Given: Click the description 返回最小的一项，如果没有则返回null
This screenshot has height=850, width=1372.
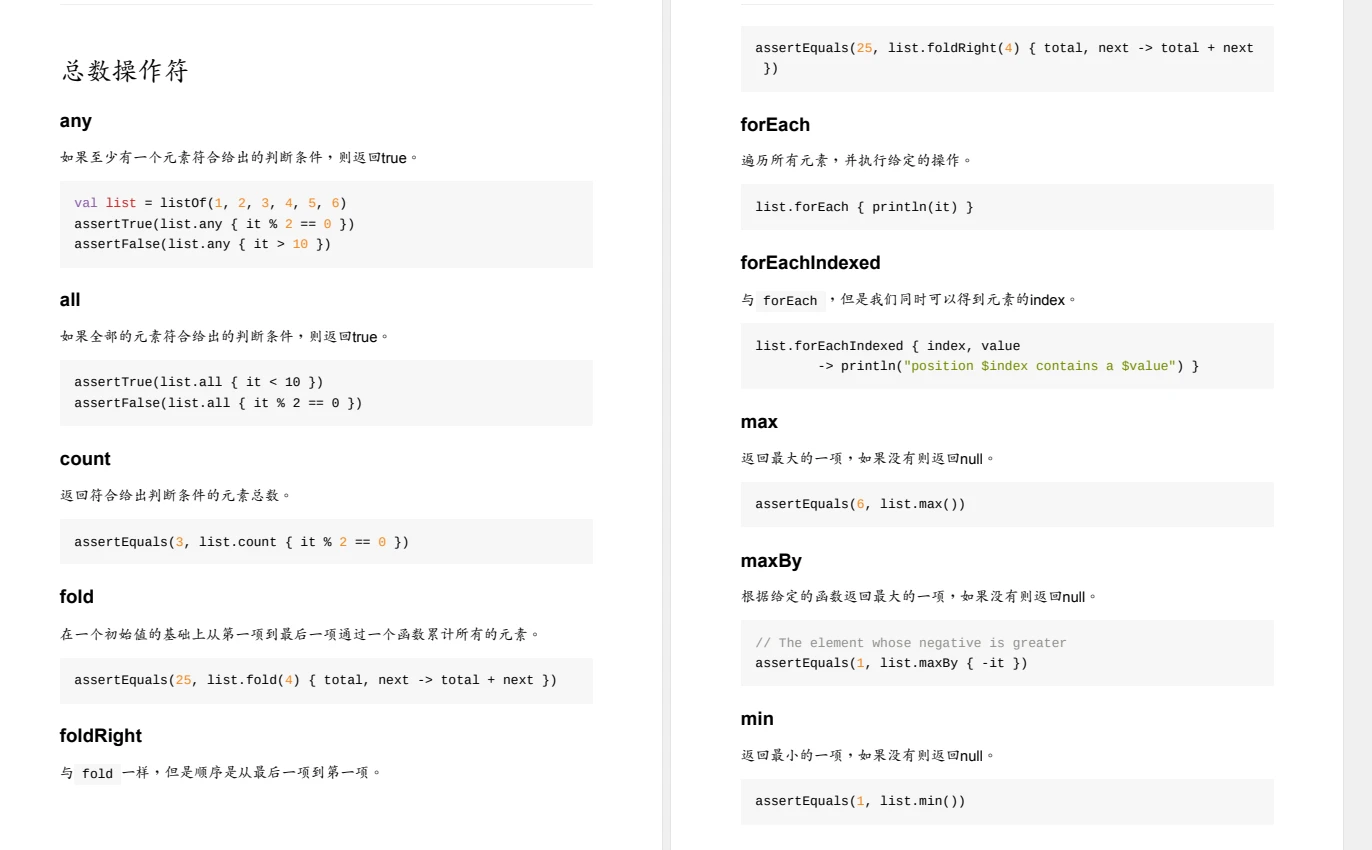Looking at the screenshot, I should tap(868, 755).
